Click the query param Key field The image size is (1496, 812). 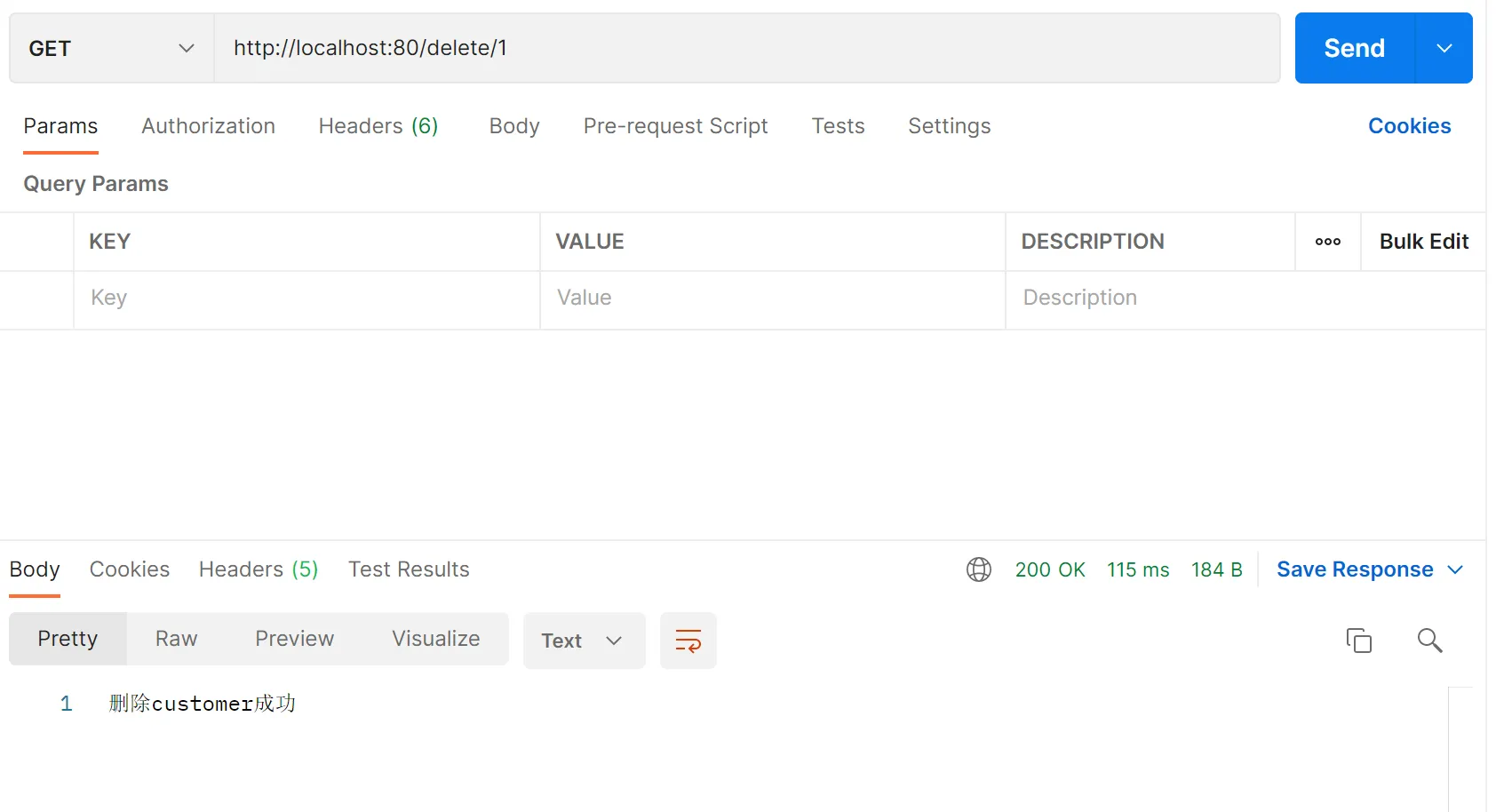(x=306, y=298)
